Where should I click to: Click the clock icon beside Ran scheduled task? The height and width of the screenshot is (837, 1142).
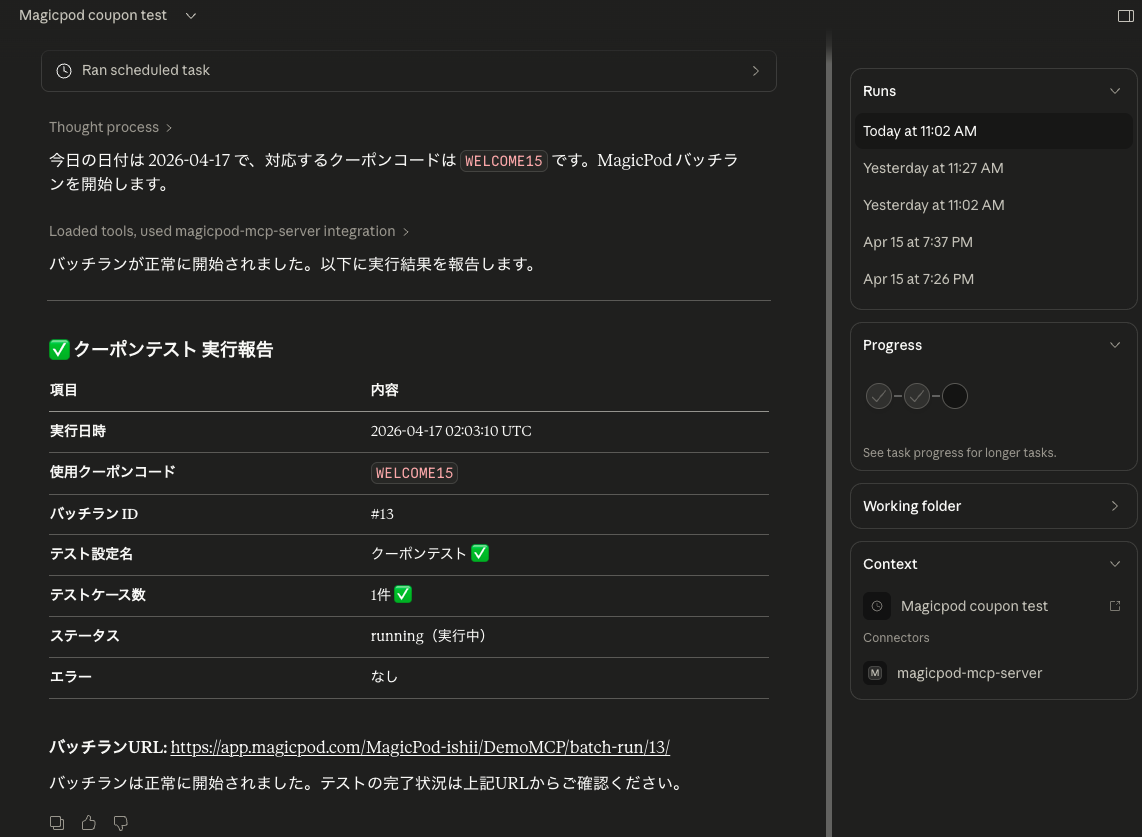click(63, 70)
